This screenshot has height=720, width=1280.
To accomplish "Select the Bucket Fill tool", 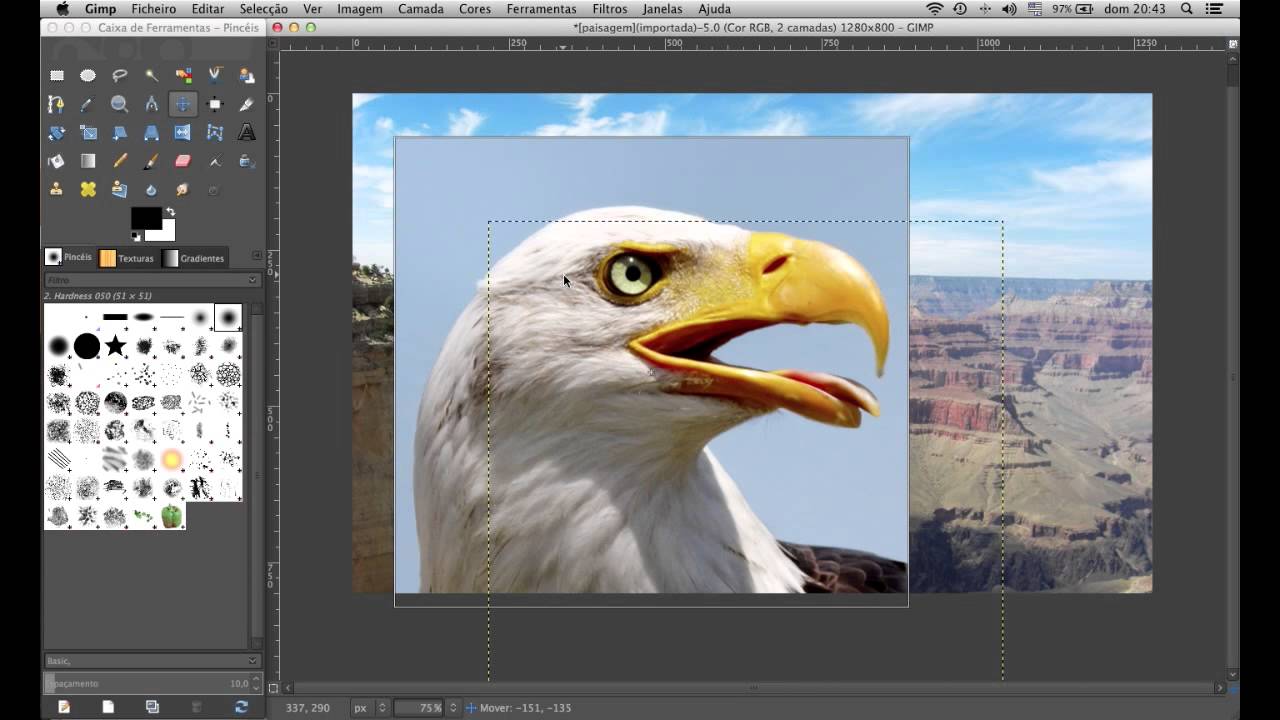I will (57, 161).
